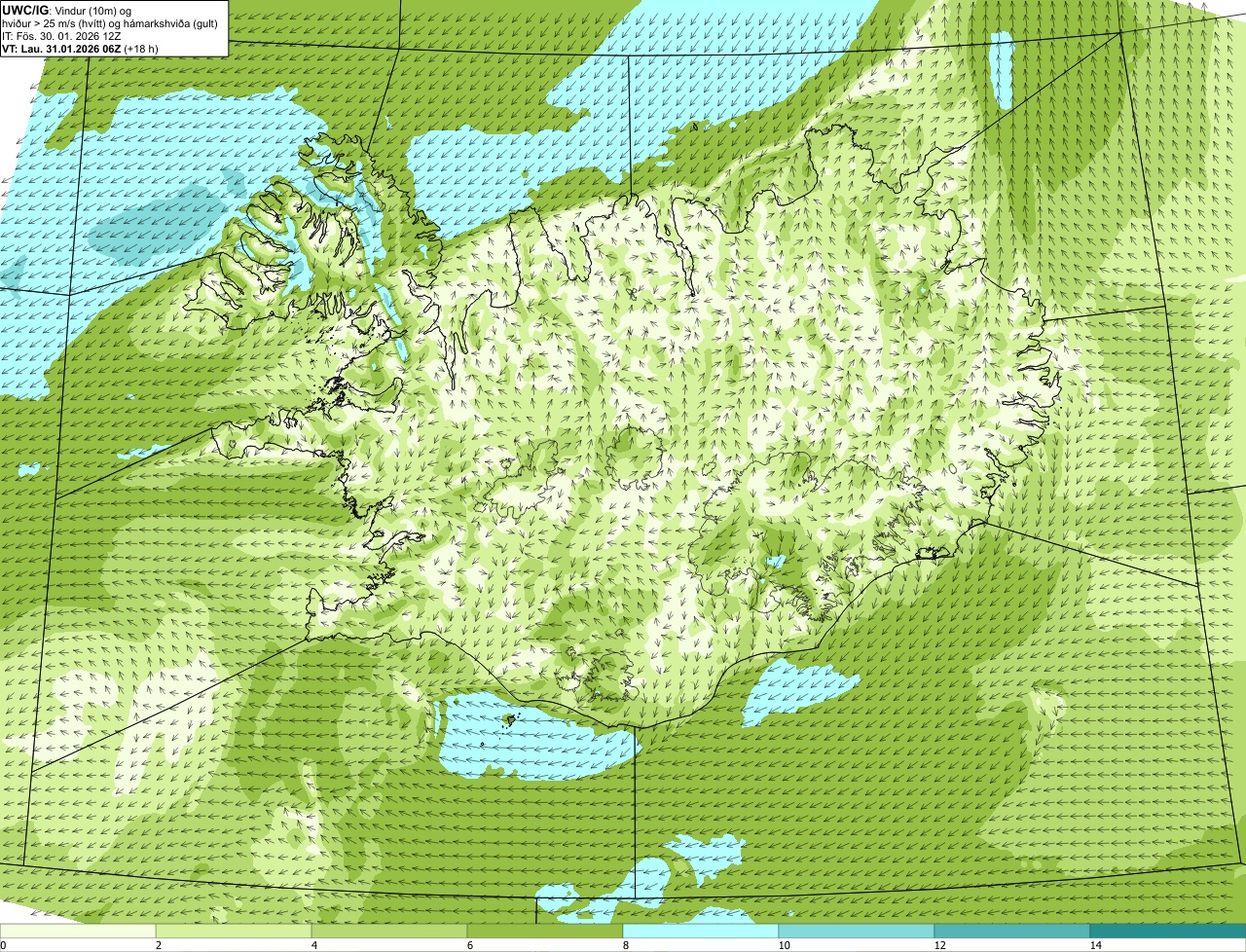Image resolution: width=1246 pixels, height=952 pixels.
Task: Click the legend label '0'
Action: (x=3, y=945)
